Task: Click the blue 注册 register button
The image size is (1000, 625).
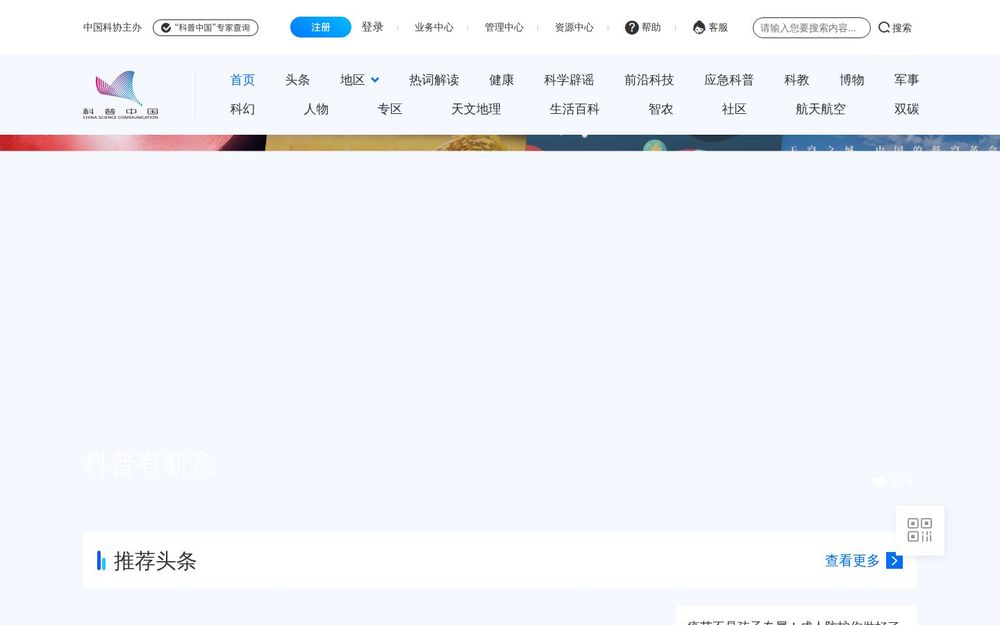Action: click(x=320, y=27)
